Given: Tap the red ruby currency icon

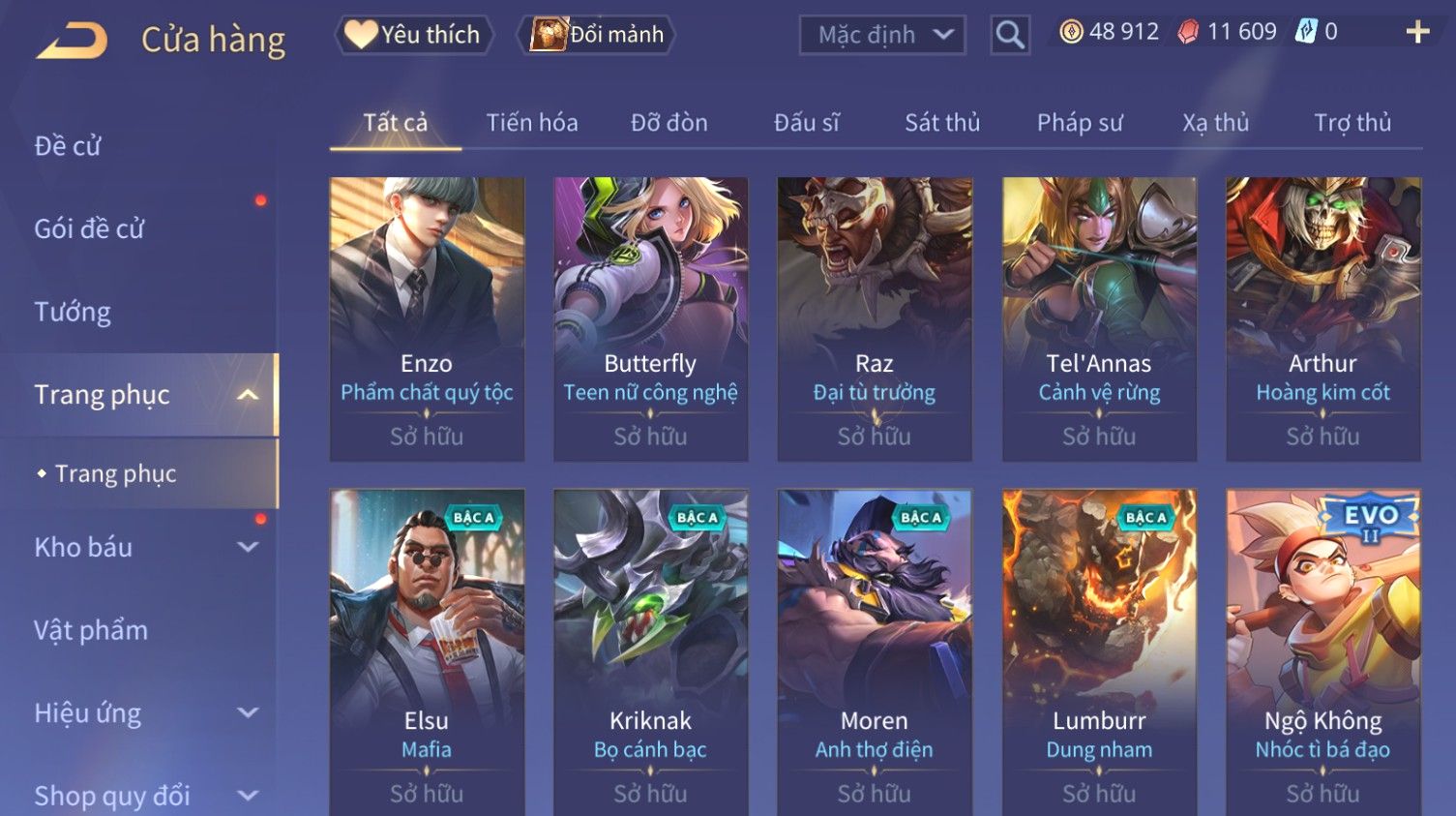Looking at the screenshot, I should click(1188, 32).
